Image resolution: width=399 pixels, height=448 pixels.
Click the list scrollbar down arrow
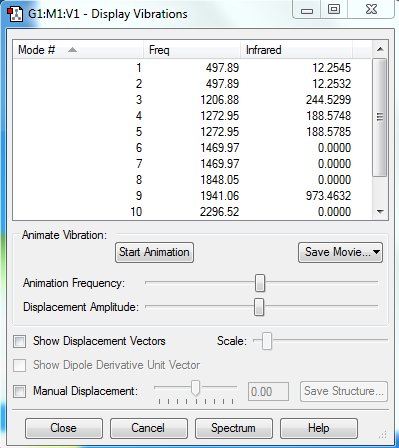tap(380, 212)
